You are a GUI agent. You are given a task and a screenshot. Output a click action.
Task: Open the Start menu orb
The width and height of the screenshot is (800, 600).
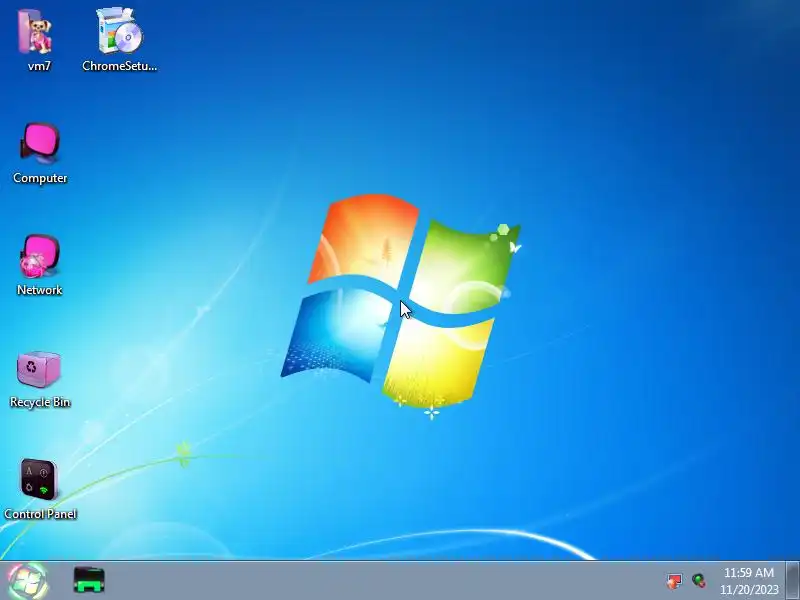28,581
